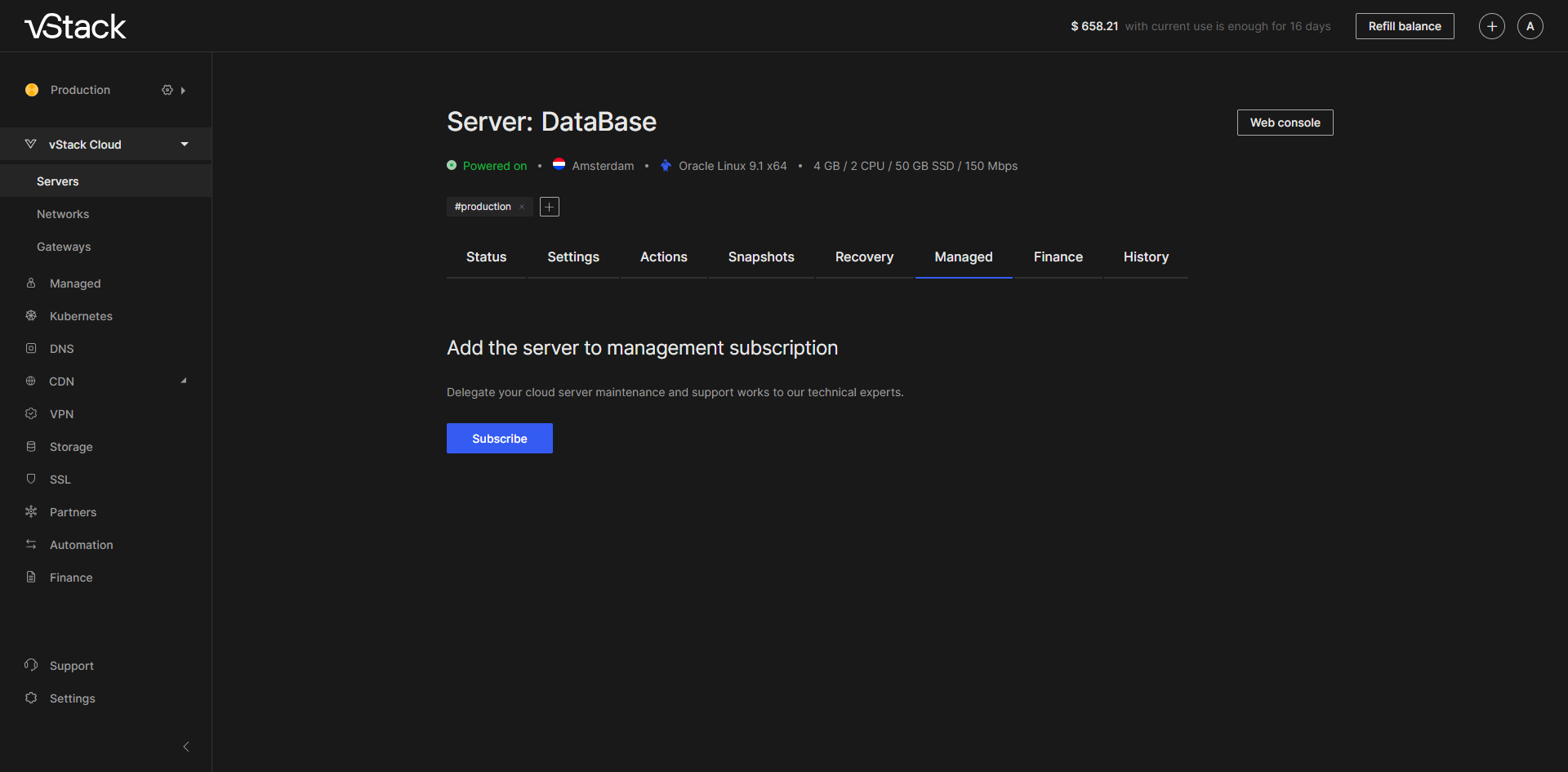Add a new tag with plus button

point(550,207)
